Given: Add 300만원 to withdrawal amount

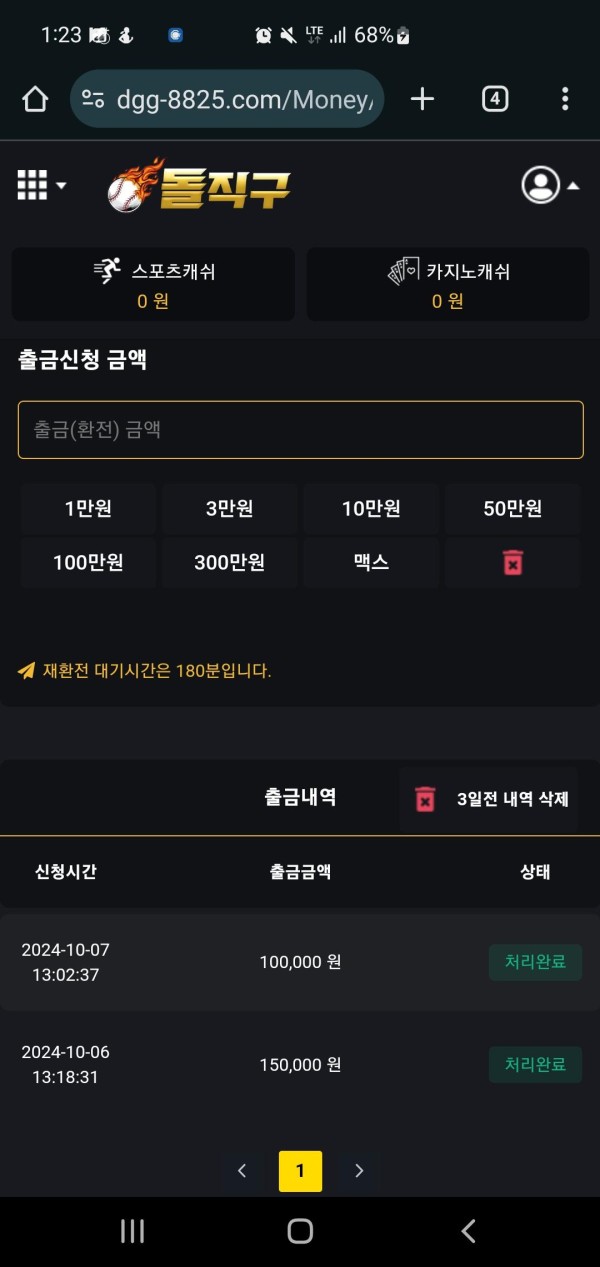Looking at the screenshot, I should pos(229,562).
